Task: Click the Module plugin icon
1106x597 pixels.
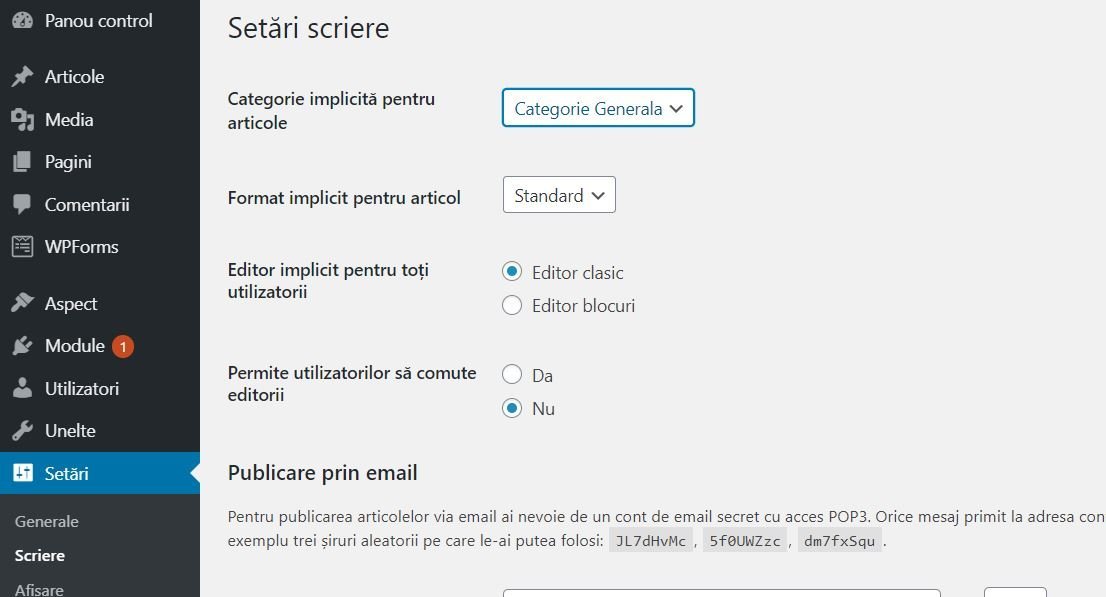Action: tap(22, 346)
